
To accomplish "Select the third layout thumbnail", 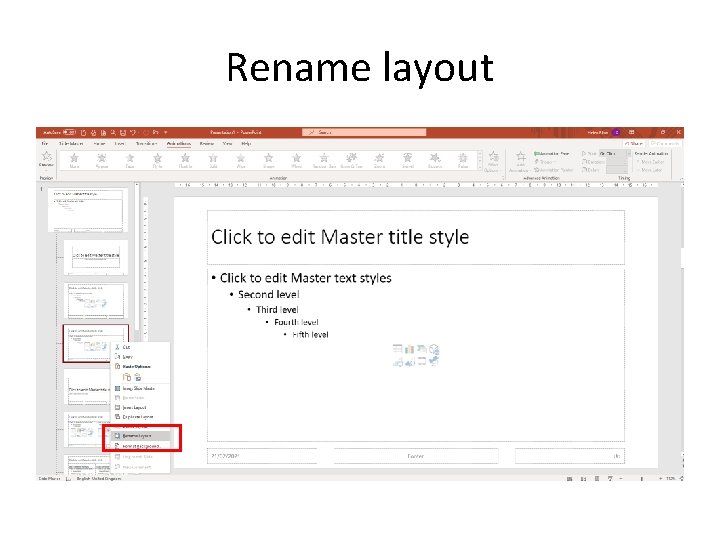I will [x=96, y=344].
